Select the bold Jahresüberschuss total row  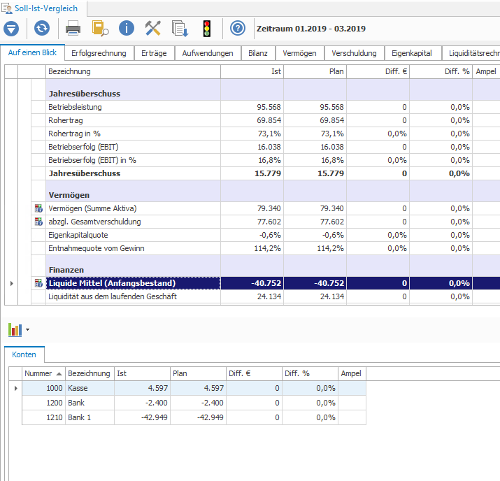[266, 173]
